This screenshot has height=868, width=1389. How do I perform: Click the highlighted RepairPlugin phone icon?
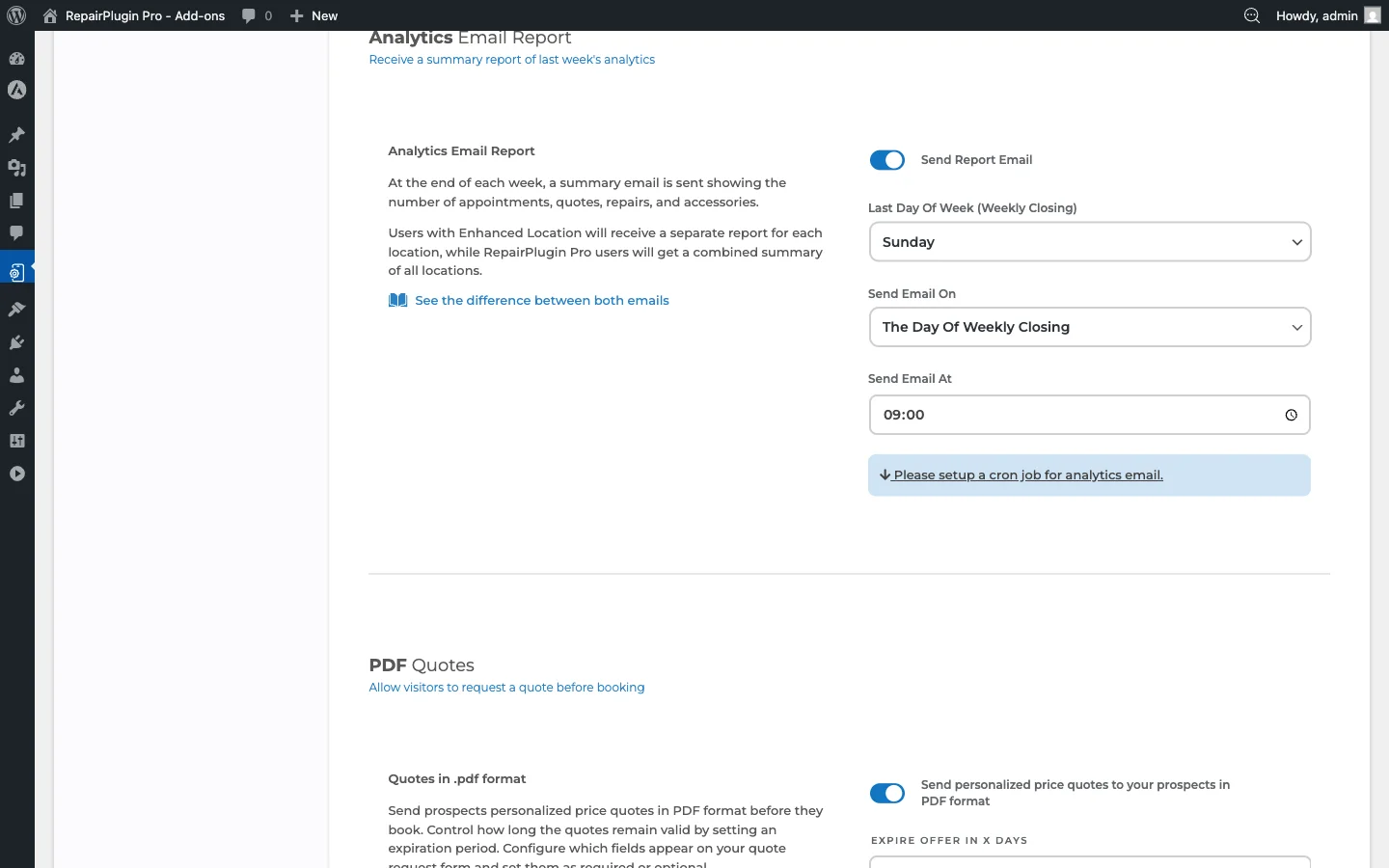tap(16, 271)
